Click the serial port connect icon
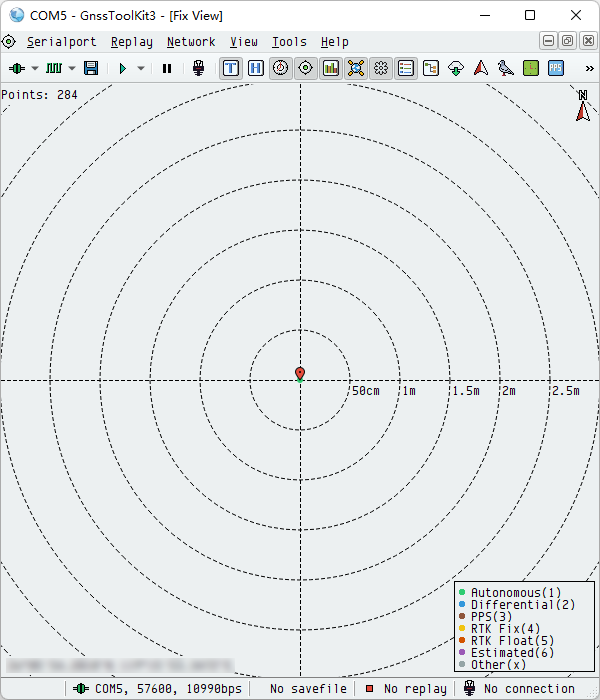This screenshot has height=700, width=600. coord(17,68)
